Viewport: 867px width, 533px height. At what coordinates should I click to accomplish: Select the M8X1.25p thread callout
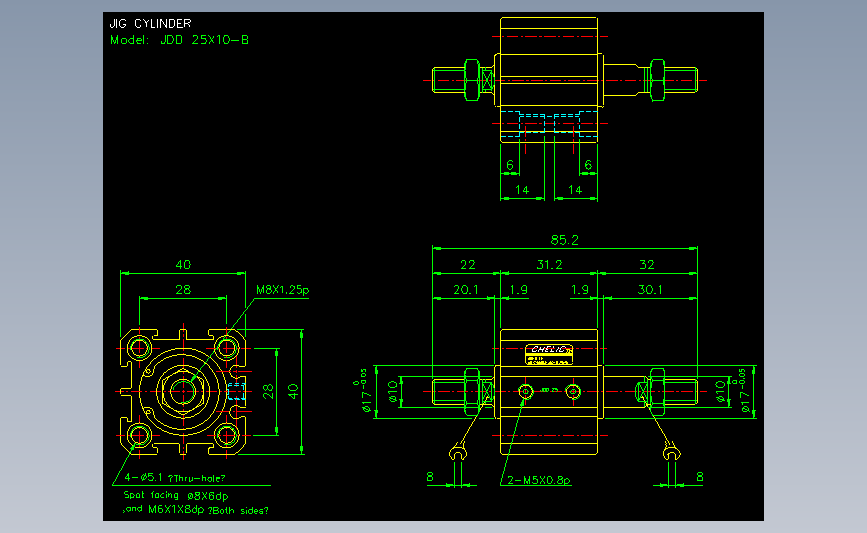click(x=283, y=290)
